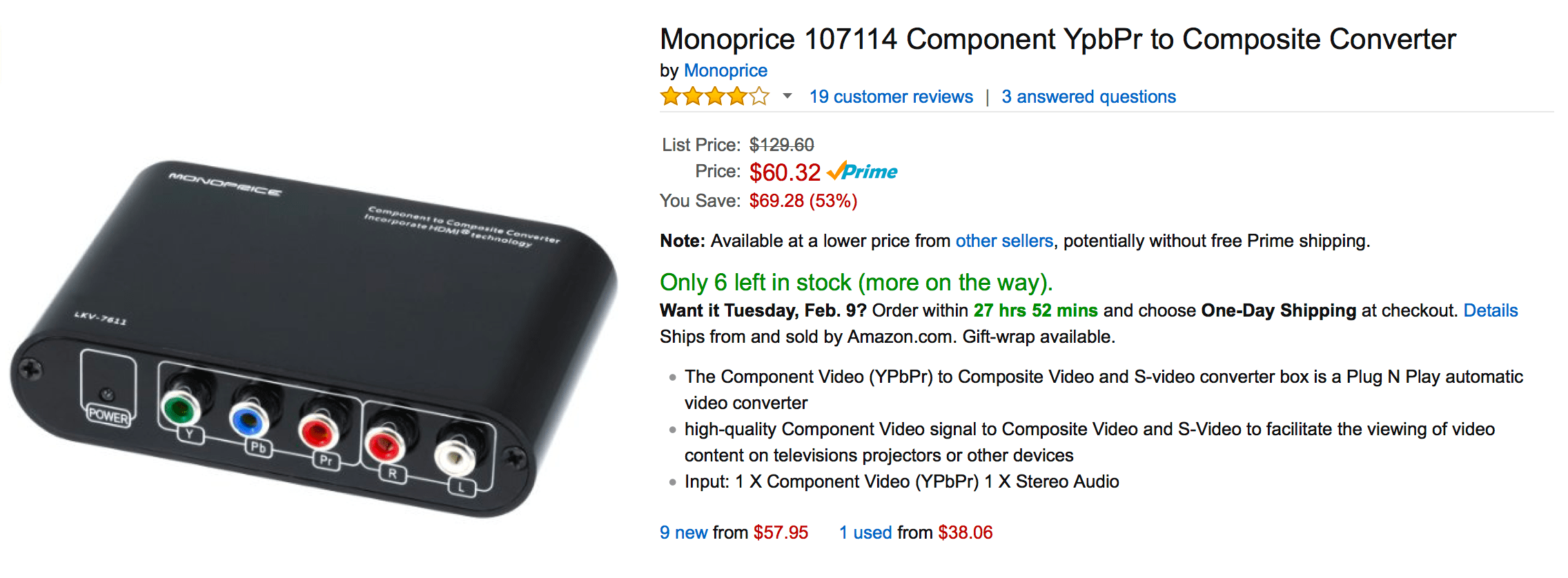Click the 'Only 6 left in stock' message
The image size is (1568, 578).
pyautogui.click(x=856, y=282)
